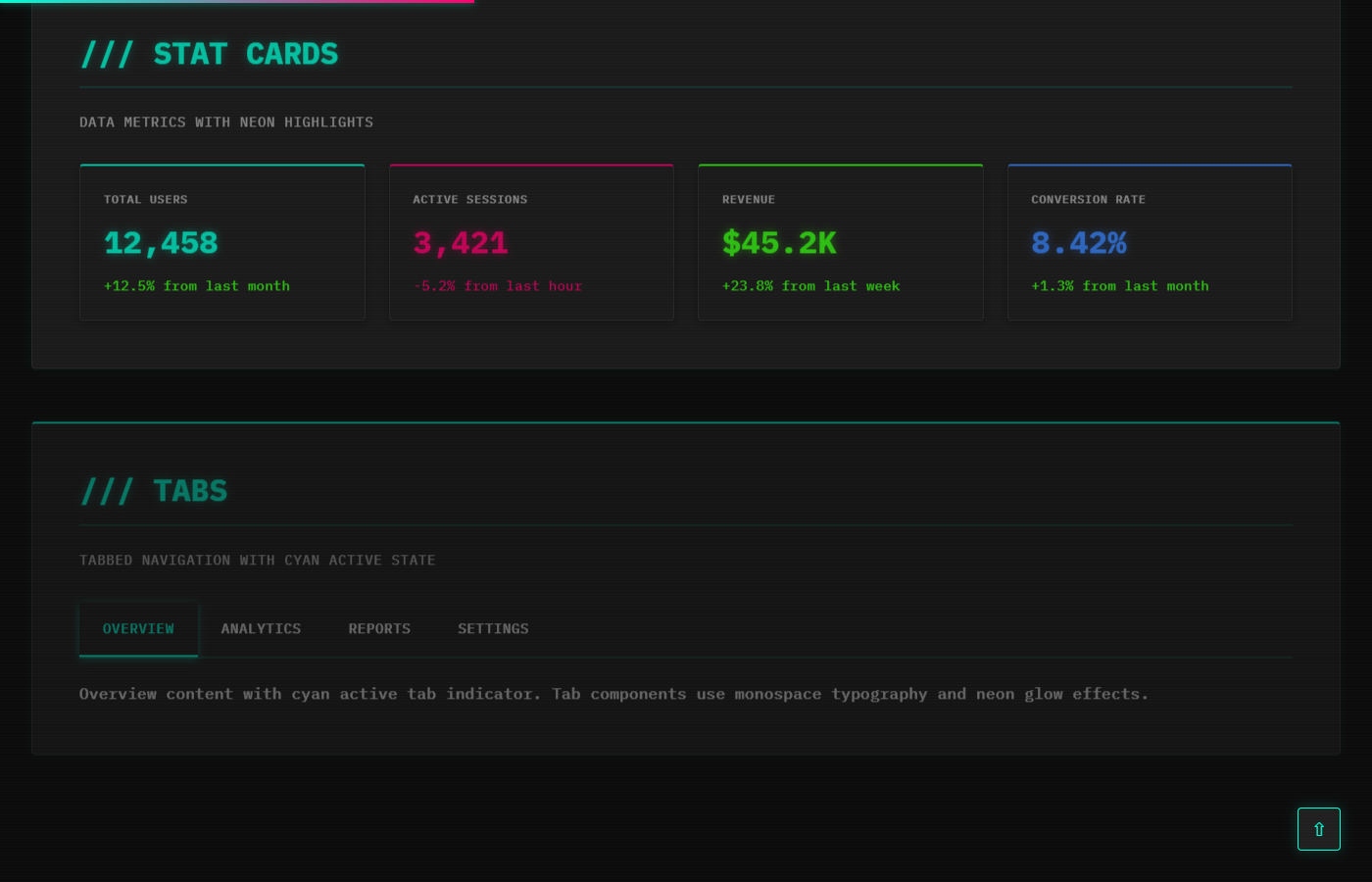Click the scroll-to-top arrow button
The width and height of the screenshot is (1372, 882).
(x=1319, y=828)
